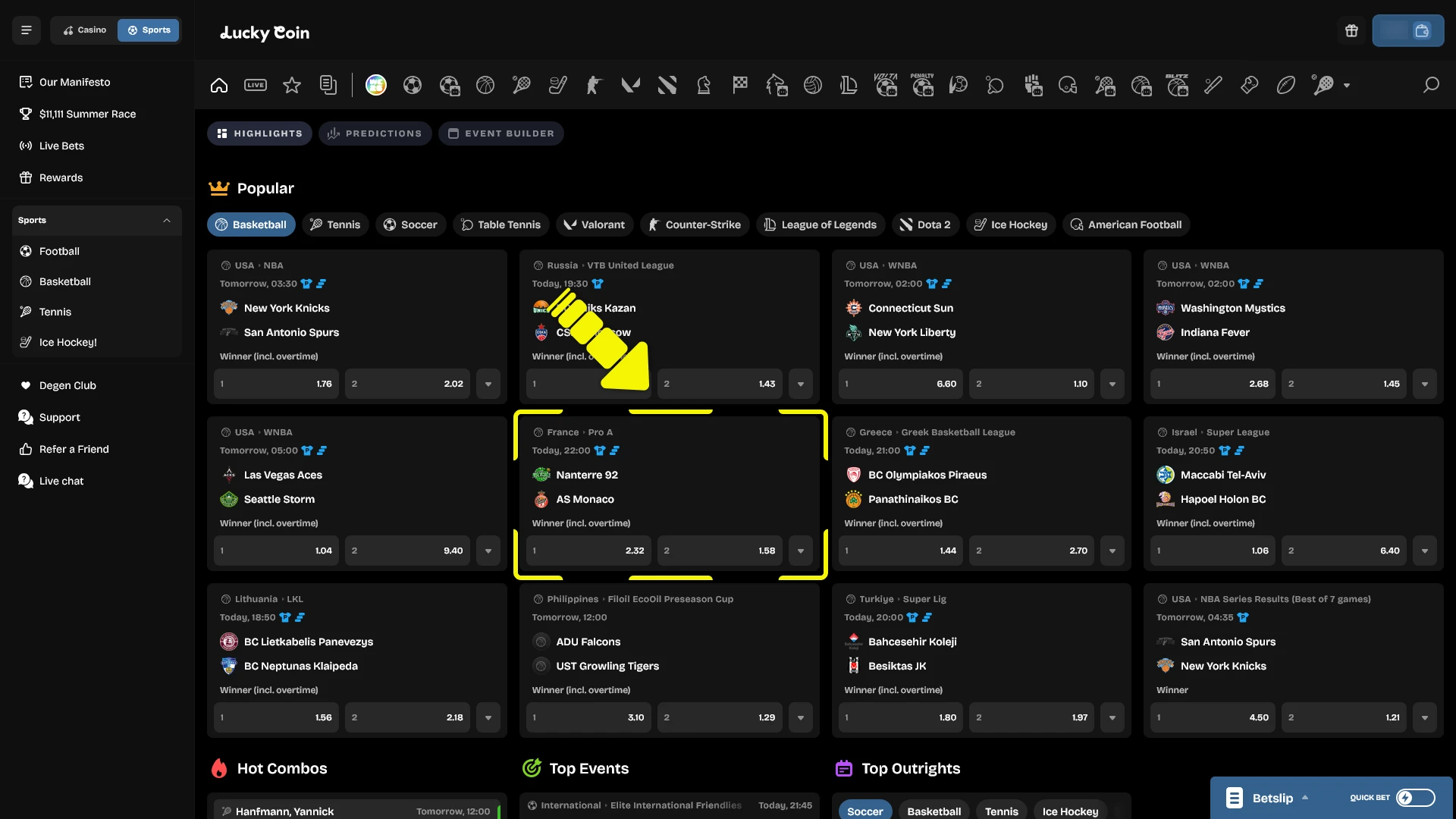Expand markets for BC Olympiakos Piraeus match
Viewport: 1456px width, 819px height.
point(1112,551)
